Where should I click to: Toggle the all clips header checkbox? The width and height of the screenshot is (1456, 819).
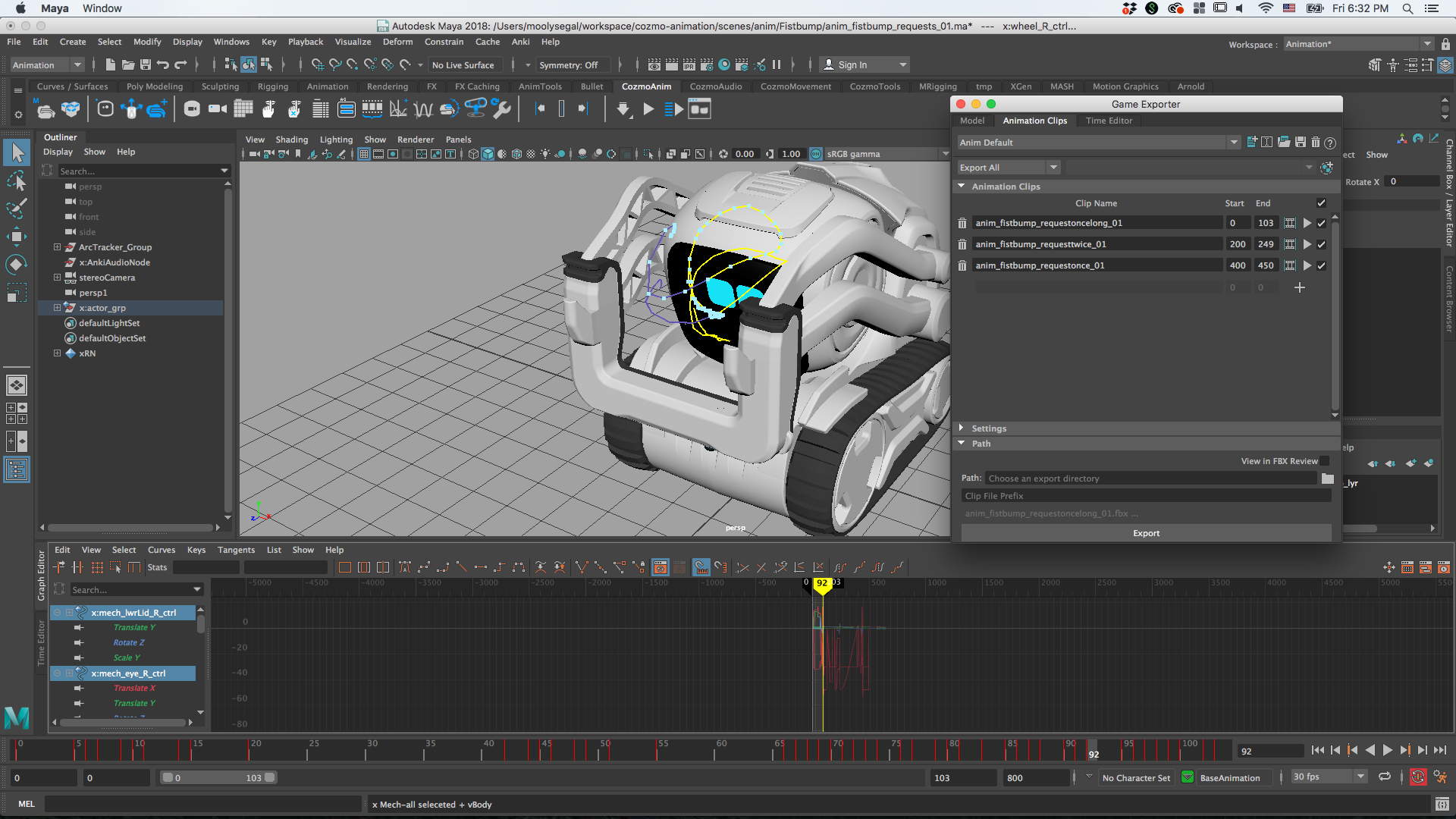click(1321, 203)
